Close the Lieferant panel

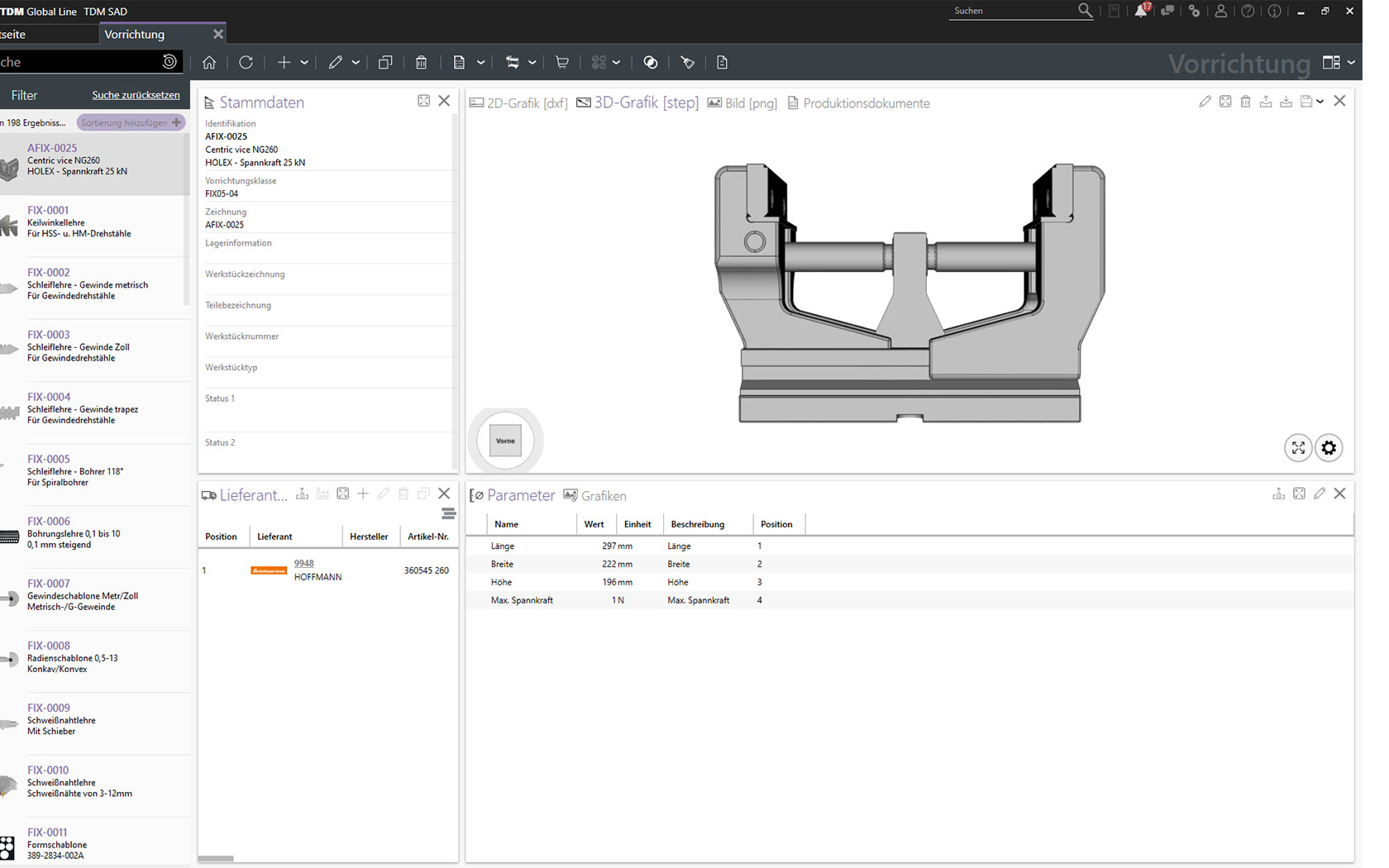click(444, 494)
